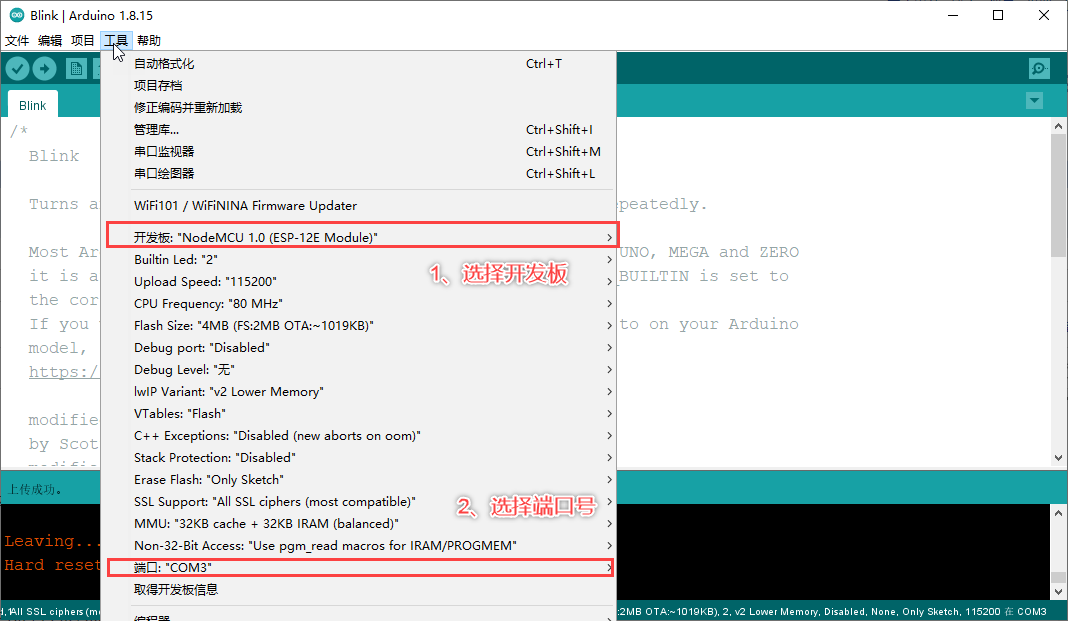Expand the 端口 "COM3" submenu

[358, 567]
